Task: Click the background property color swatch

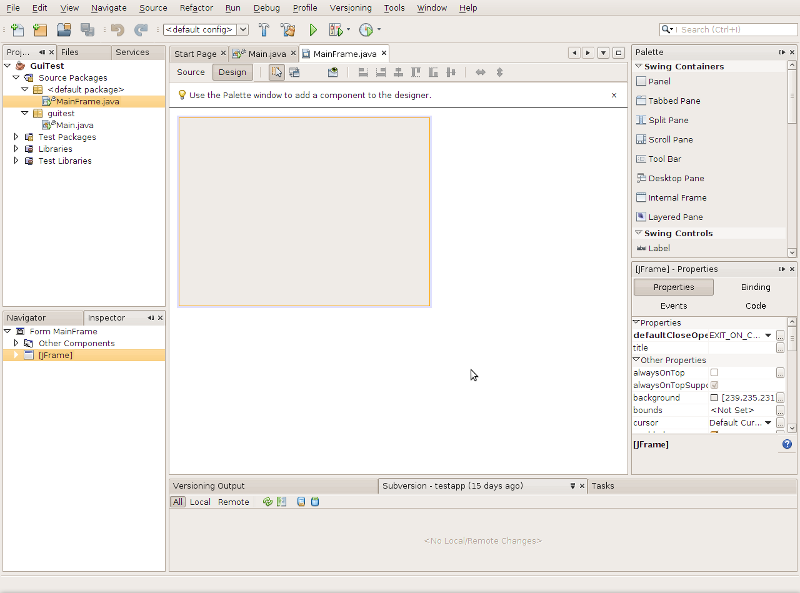Action: (714, 398)
